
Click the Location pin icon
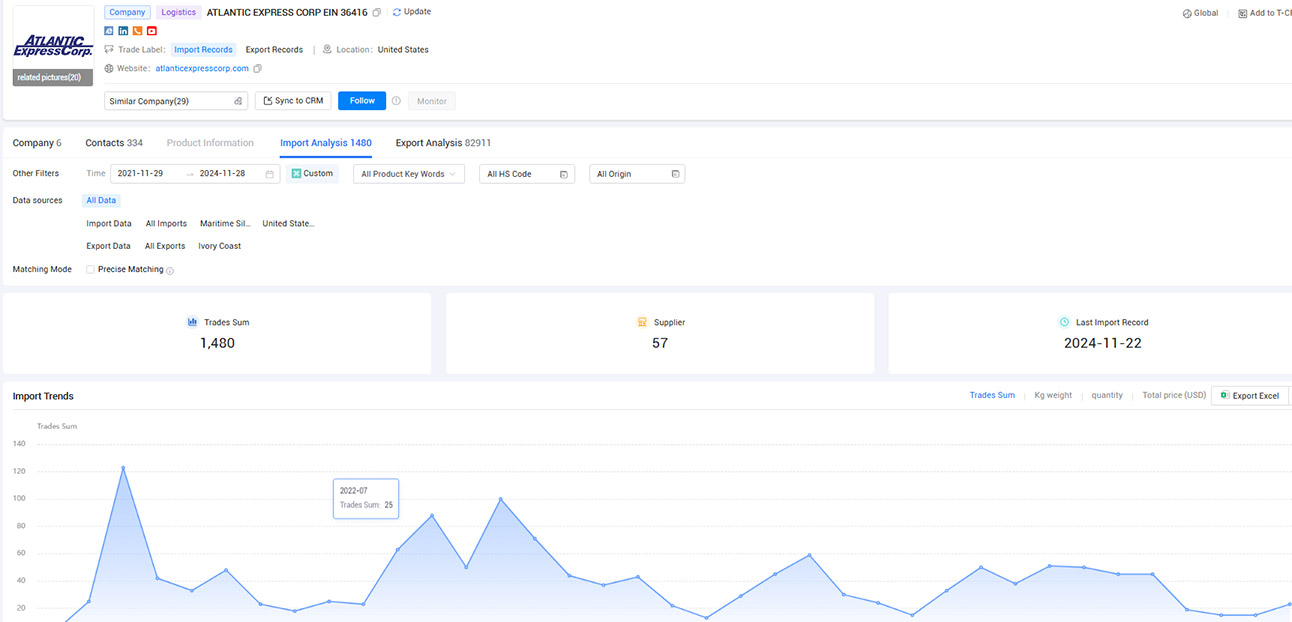tap(327, 49)
